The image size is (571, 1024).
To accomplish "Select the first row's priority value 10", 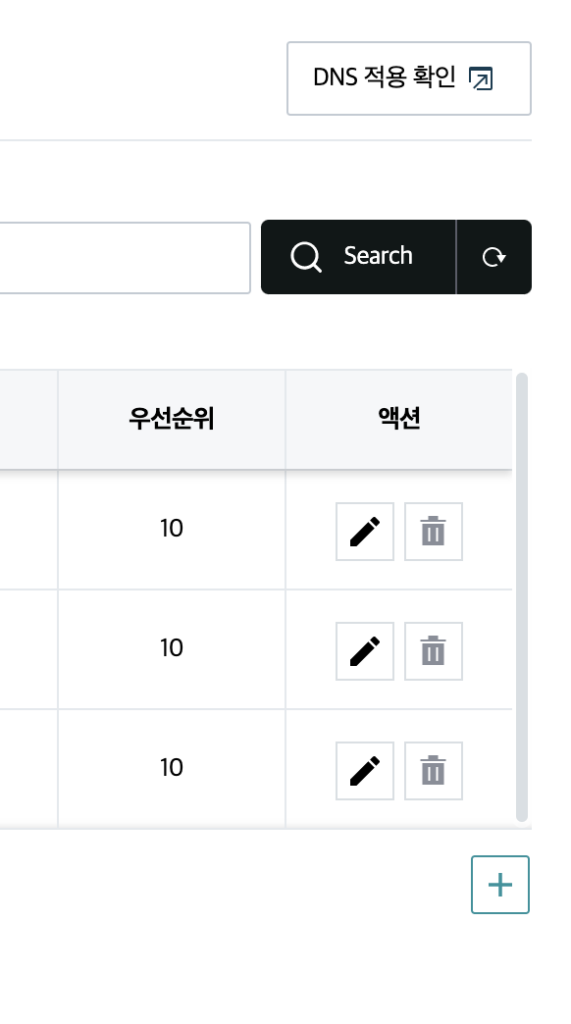I will 171,528.
